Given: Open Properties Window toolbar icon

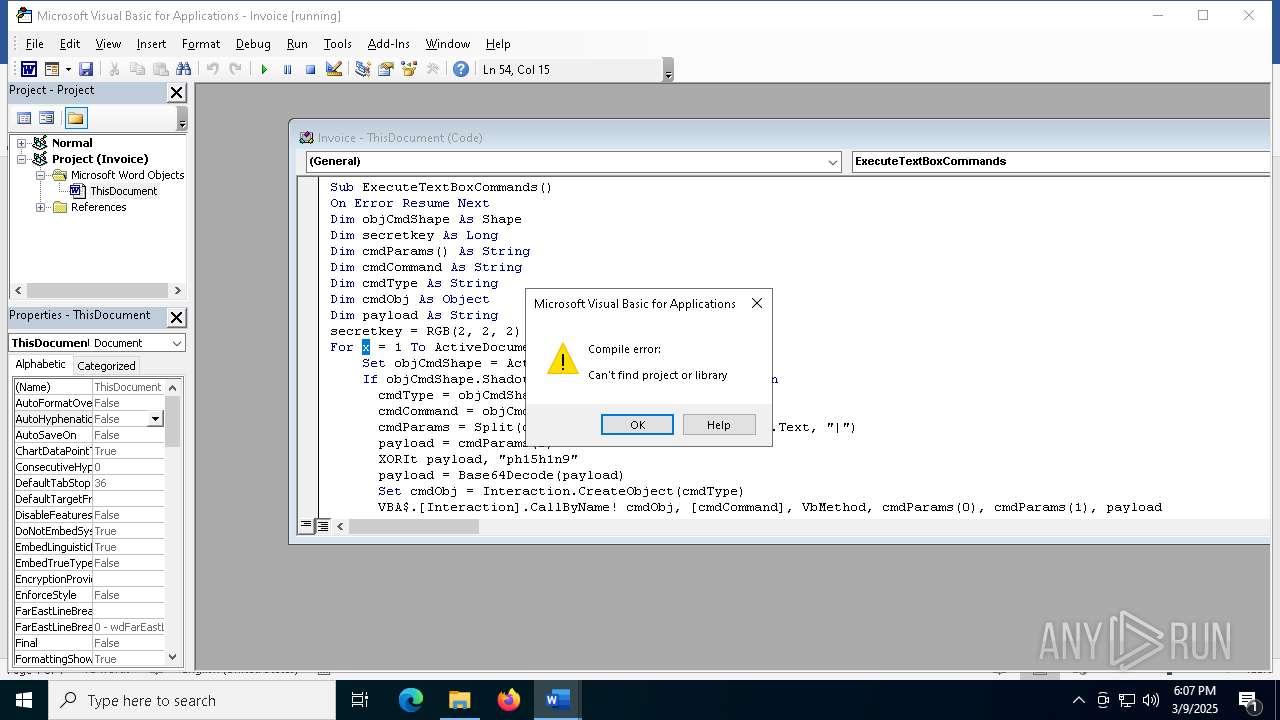Looking at the screenshot, I should pos(385,69).
